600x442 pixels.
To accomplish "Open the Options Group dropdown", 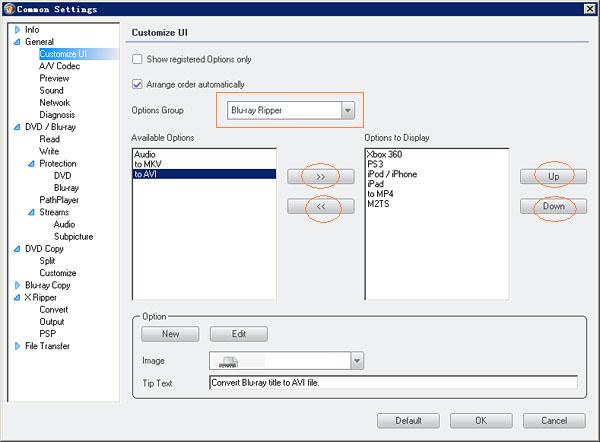I will coord(347,110).
